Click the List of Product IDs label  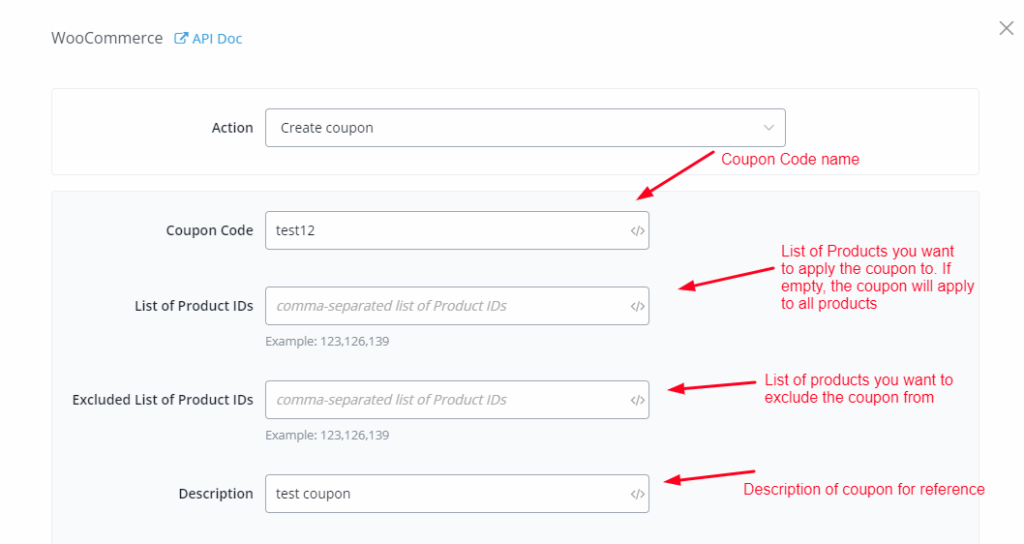click(194, 306)
